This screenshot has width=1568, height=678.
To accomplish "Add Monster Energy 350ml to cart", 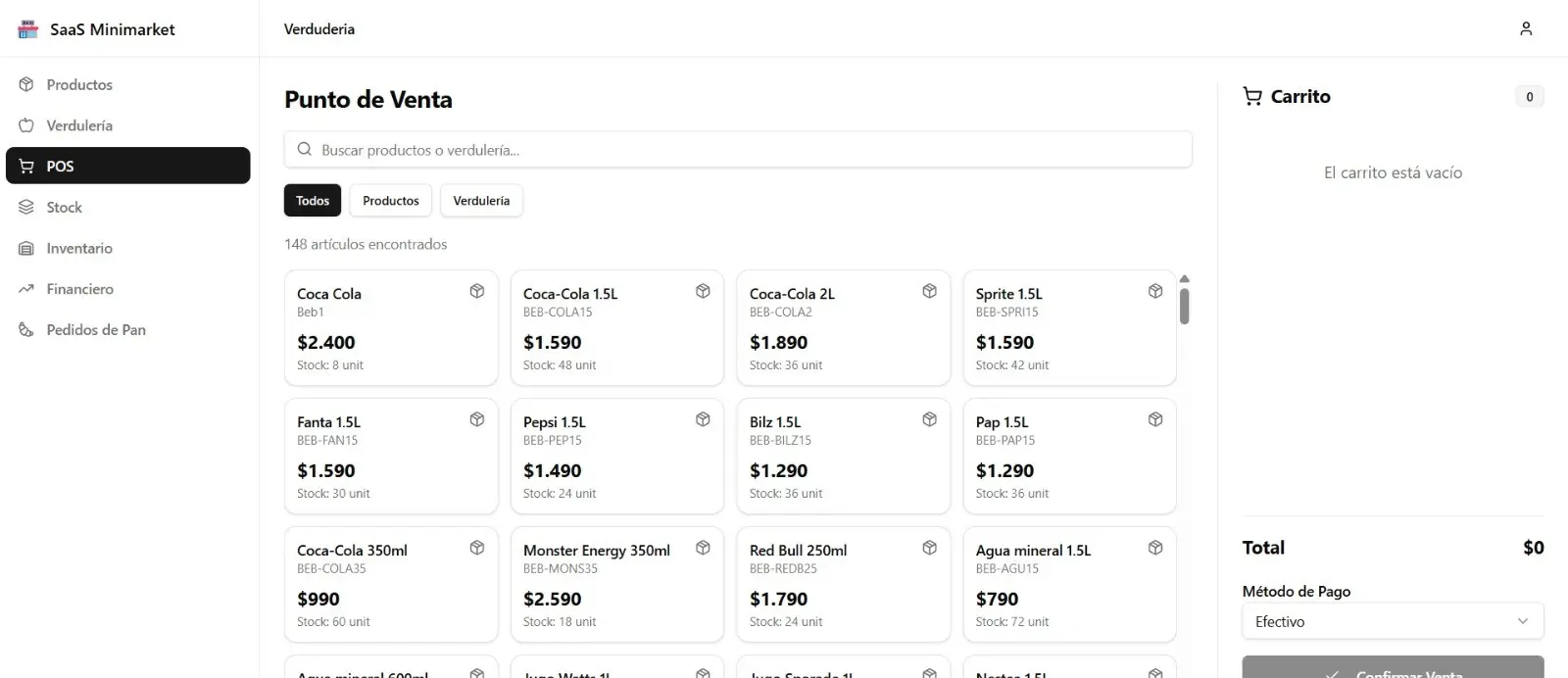I will point(616,585).
